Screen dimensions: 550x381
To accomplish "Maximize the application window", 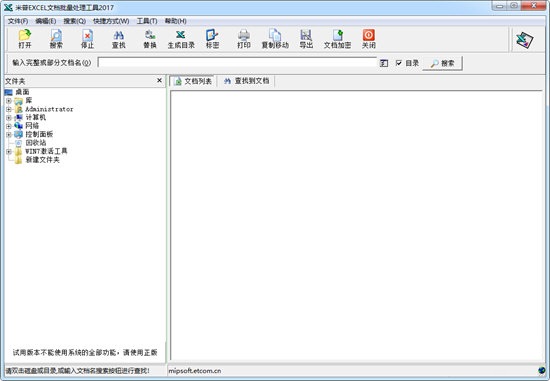I will coord(514,6).
